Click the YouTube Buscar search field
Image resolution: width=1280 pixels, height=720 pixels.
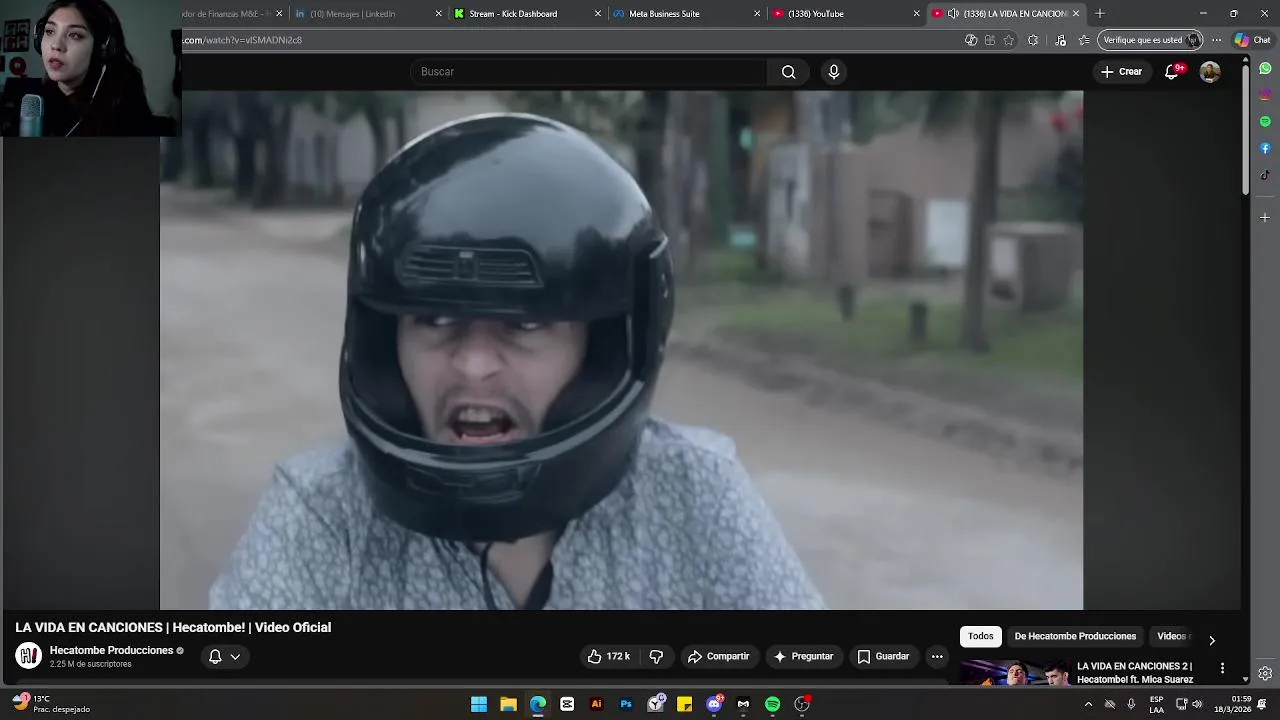click(x=590, y=72)
